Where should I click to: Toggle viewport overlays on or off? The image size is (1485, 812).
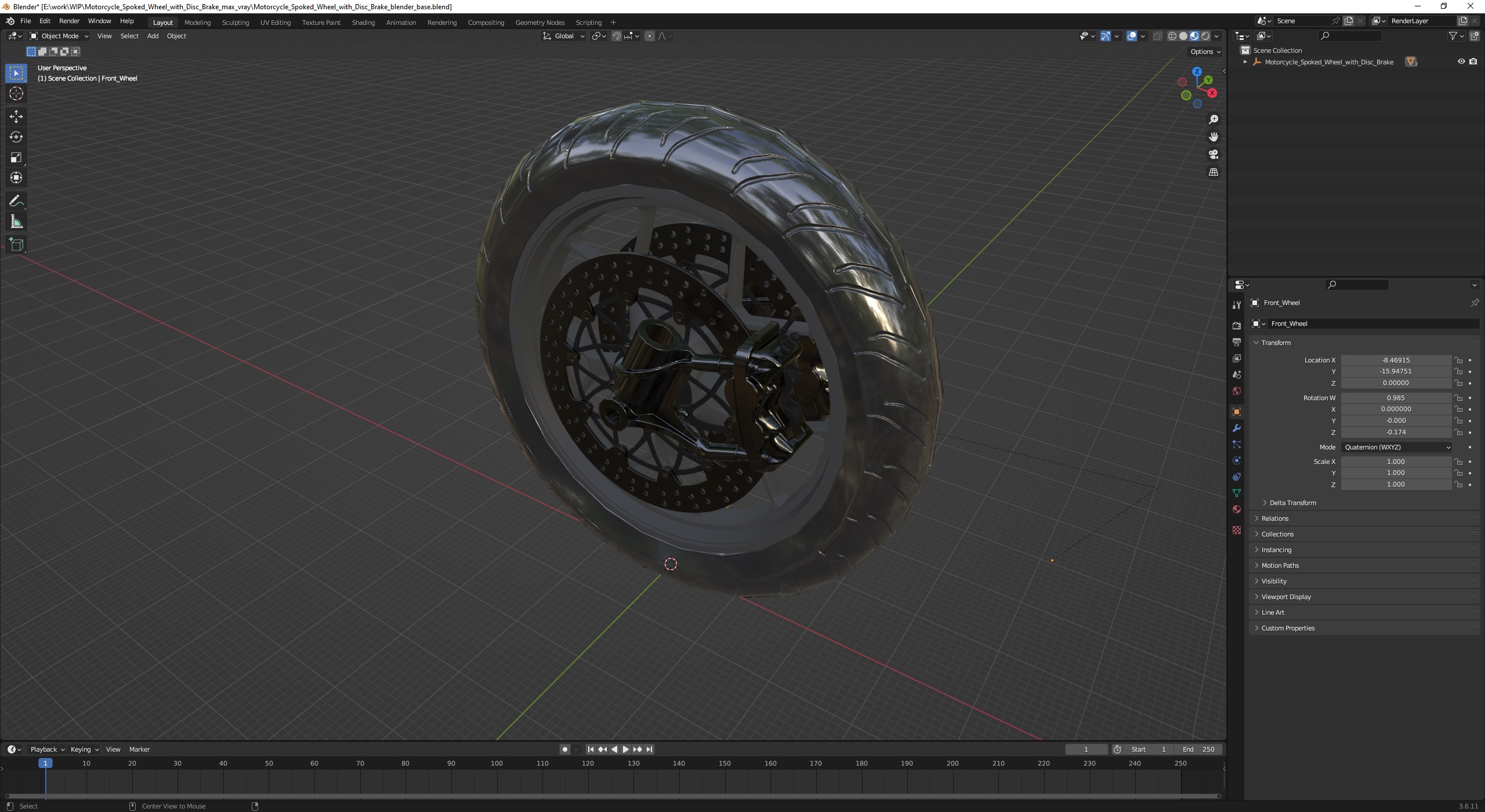click(1132, 36)
